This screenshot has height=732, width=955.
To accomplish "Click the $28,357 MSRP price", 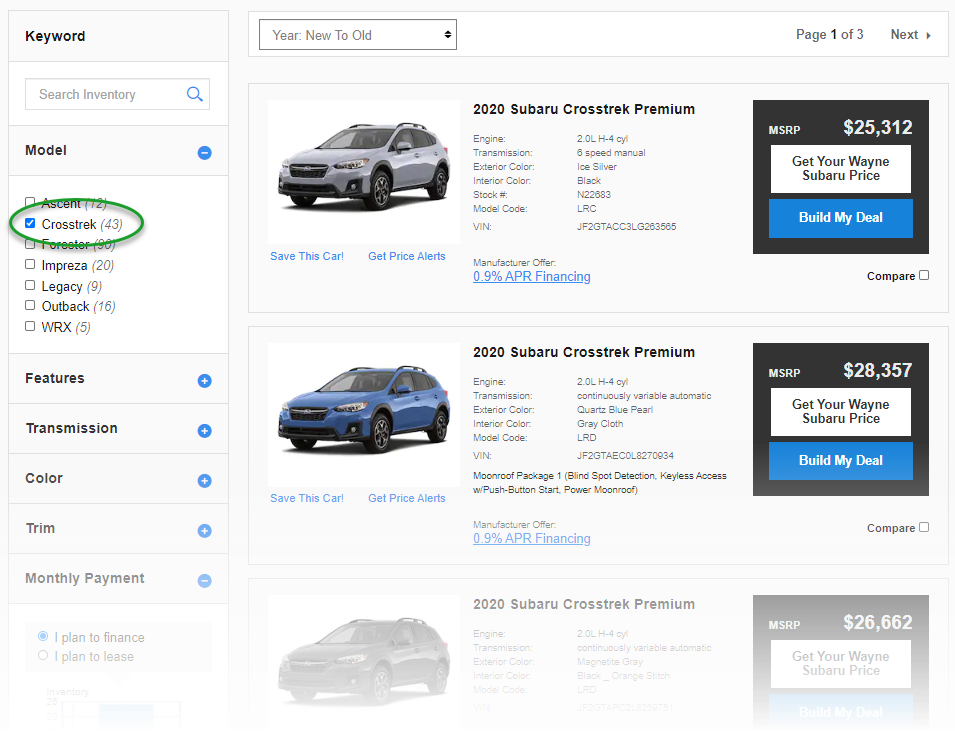I will pyautogui.click(x=878, y=370).
